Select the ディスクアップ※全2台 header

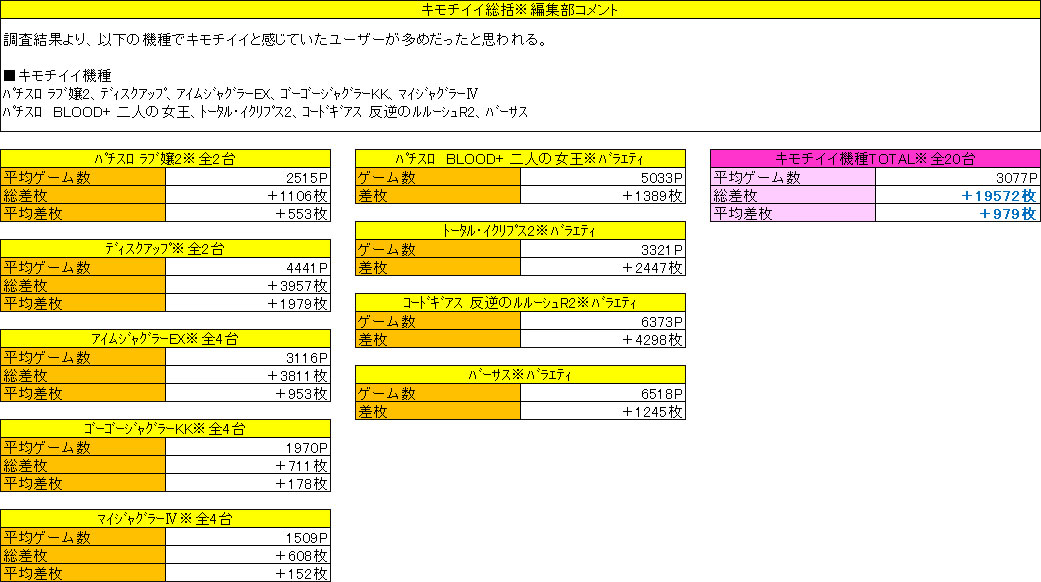(x=165, y=249)
